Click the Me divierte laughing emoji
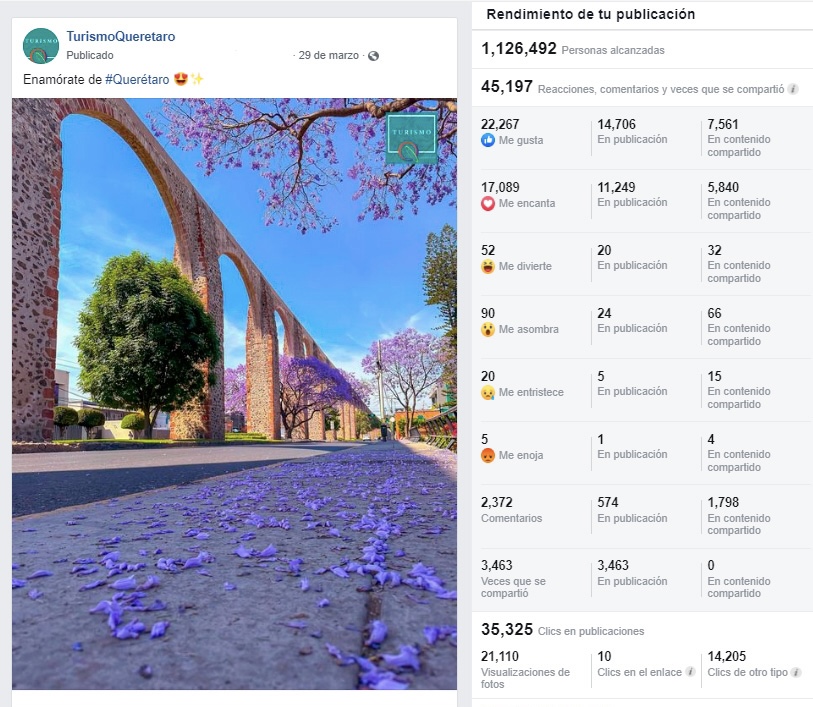 coord(488,267)
